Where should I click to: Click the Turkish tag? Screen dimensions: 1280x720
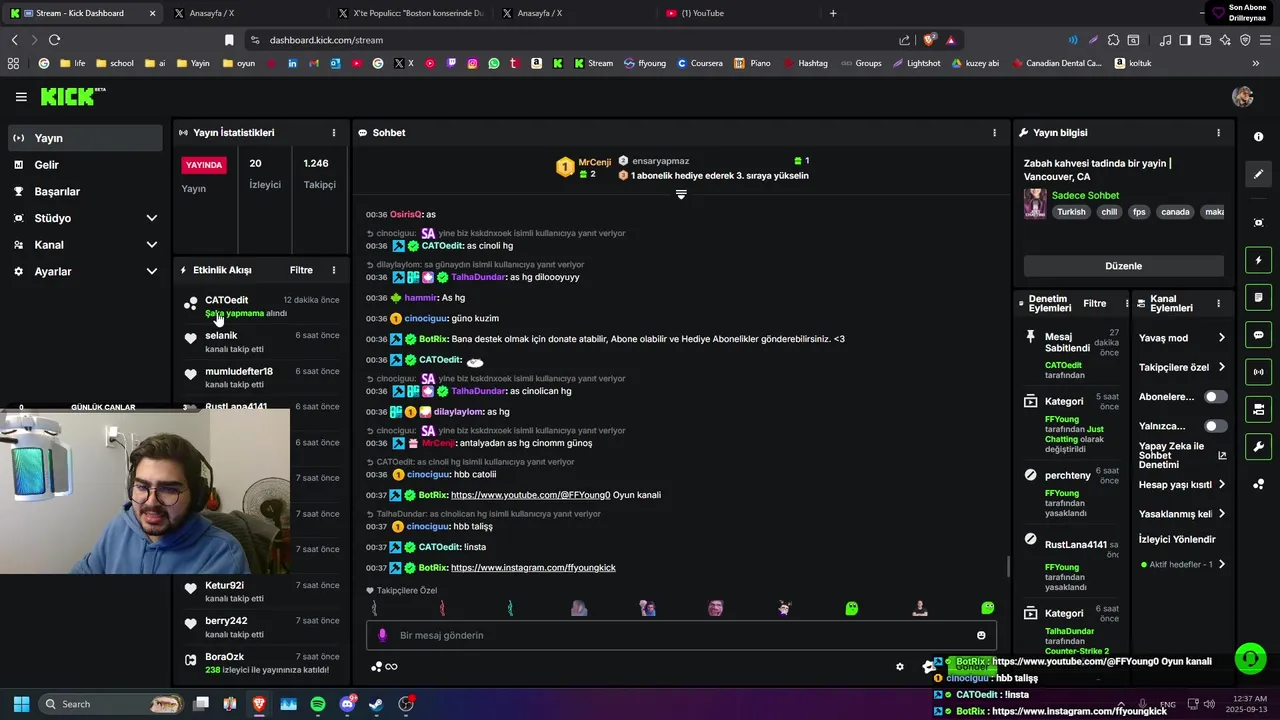(x=1071, y=212)
